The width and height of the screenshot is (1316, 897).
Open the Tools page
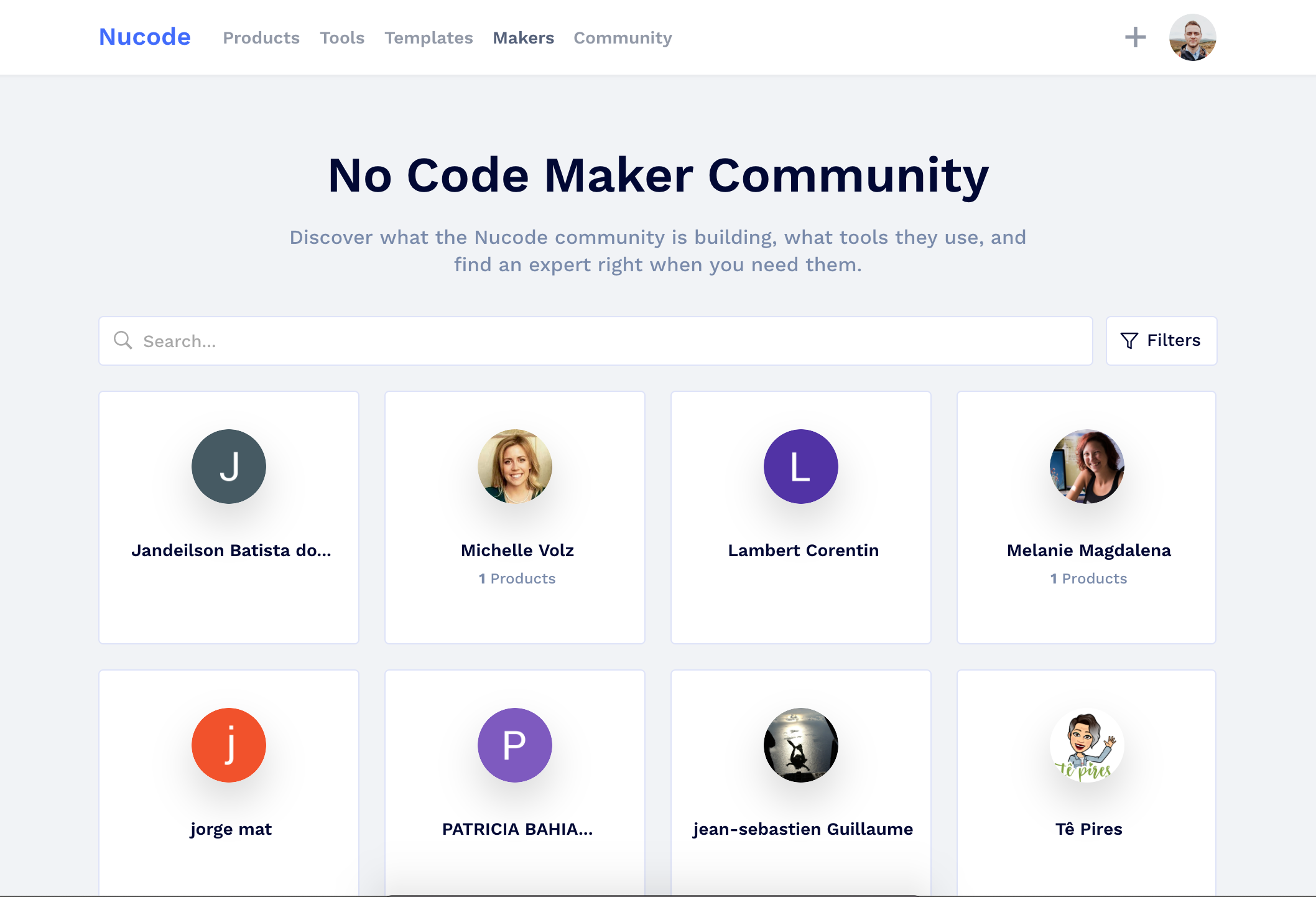coord(342,37)
